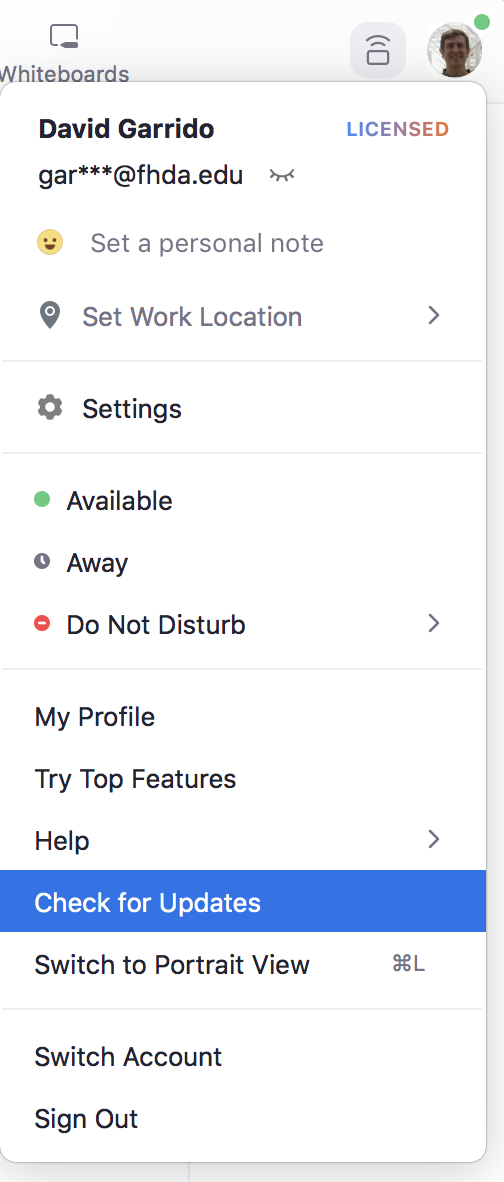Choose Check for Updates

pos(243,902)
